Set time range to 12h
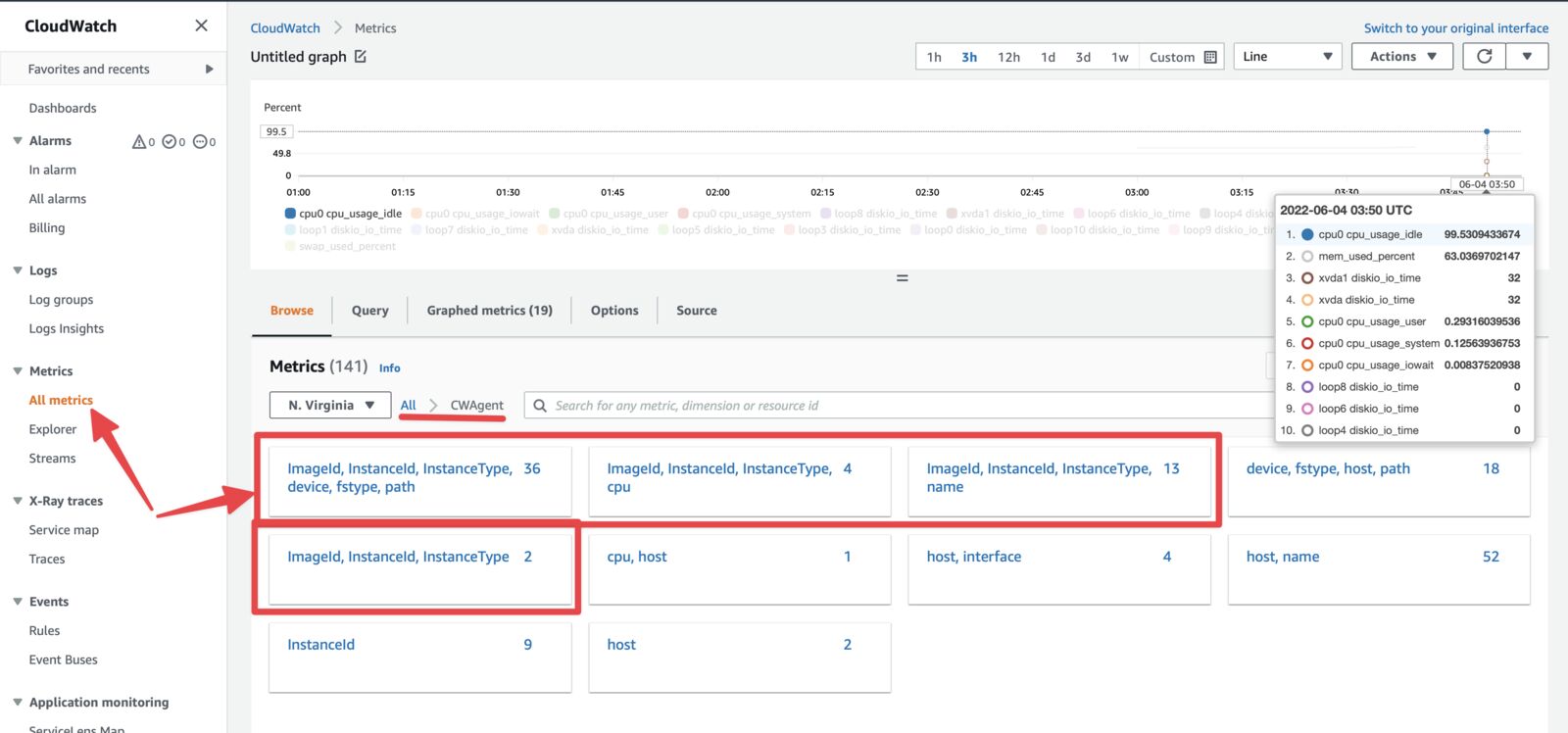 pos(1008,57)
